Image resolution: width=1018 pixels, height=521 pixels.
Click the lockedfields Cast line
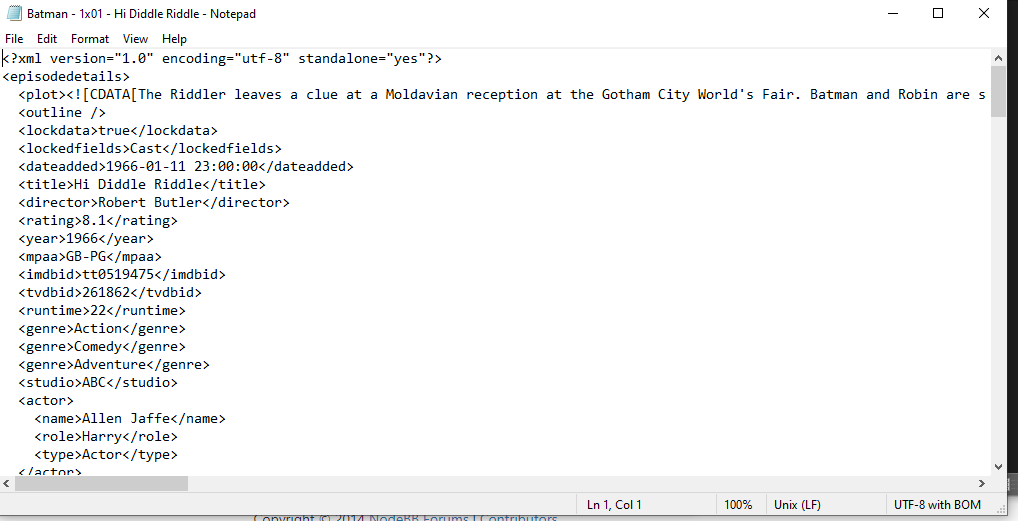point(150,149)
